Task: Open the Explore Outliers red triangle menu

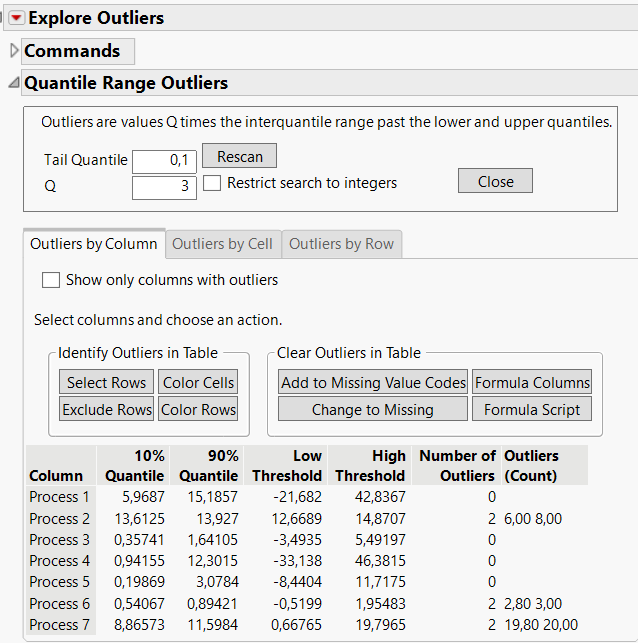Action: pyautogui.click(x=16, y=18)
